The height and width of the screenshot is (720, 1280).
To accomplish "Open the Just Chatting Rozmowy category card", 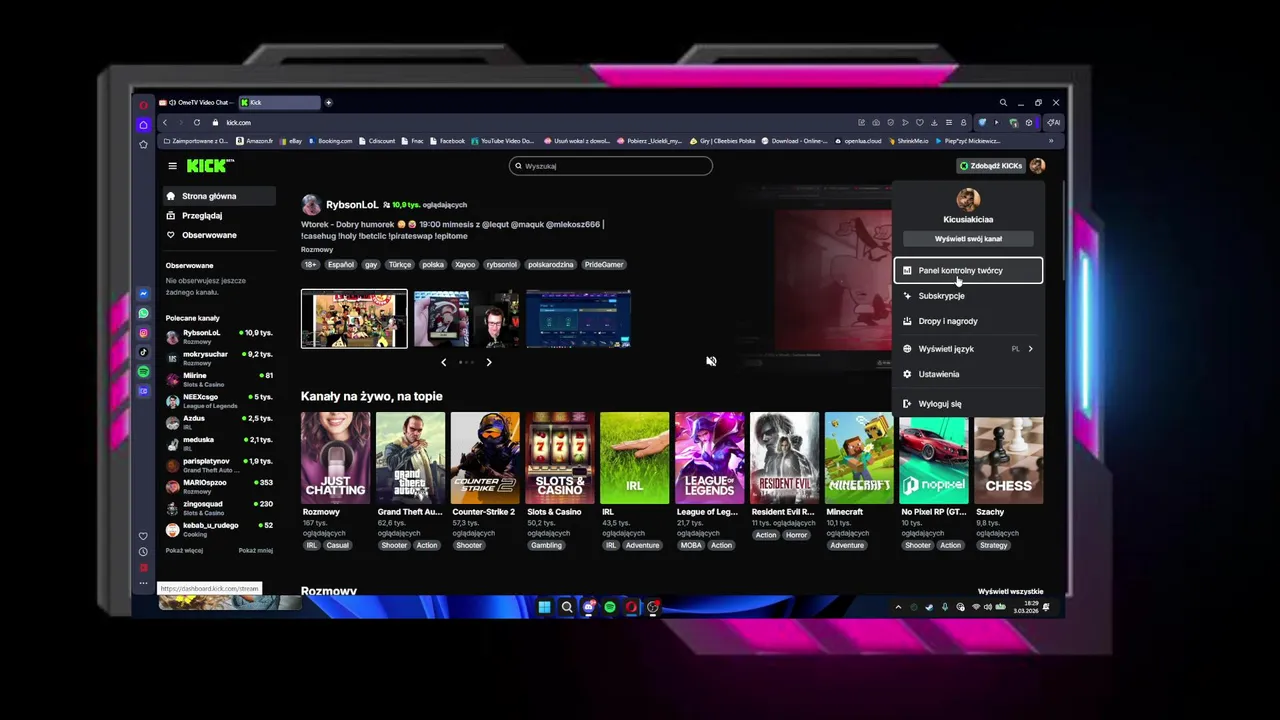I will (335, 458).
